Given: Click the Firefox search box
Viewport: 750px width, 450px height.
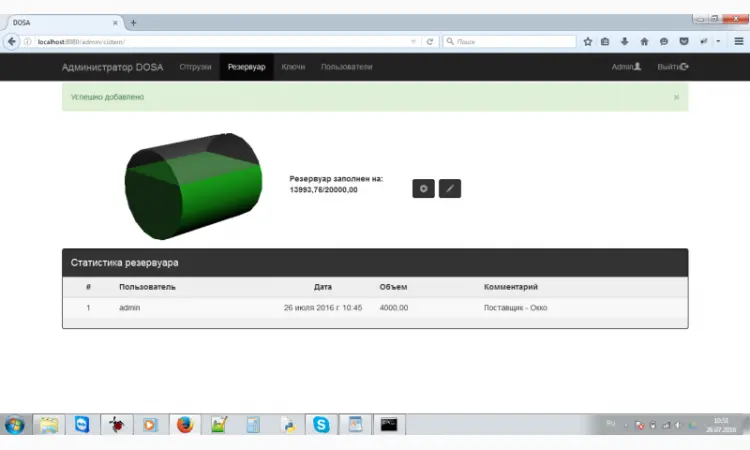Looking at the screenshot, I should 509,42.
